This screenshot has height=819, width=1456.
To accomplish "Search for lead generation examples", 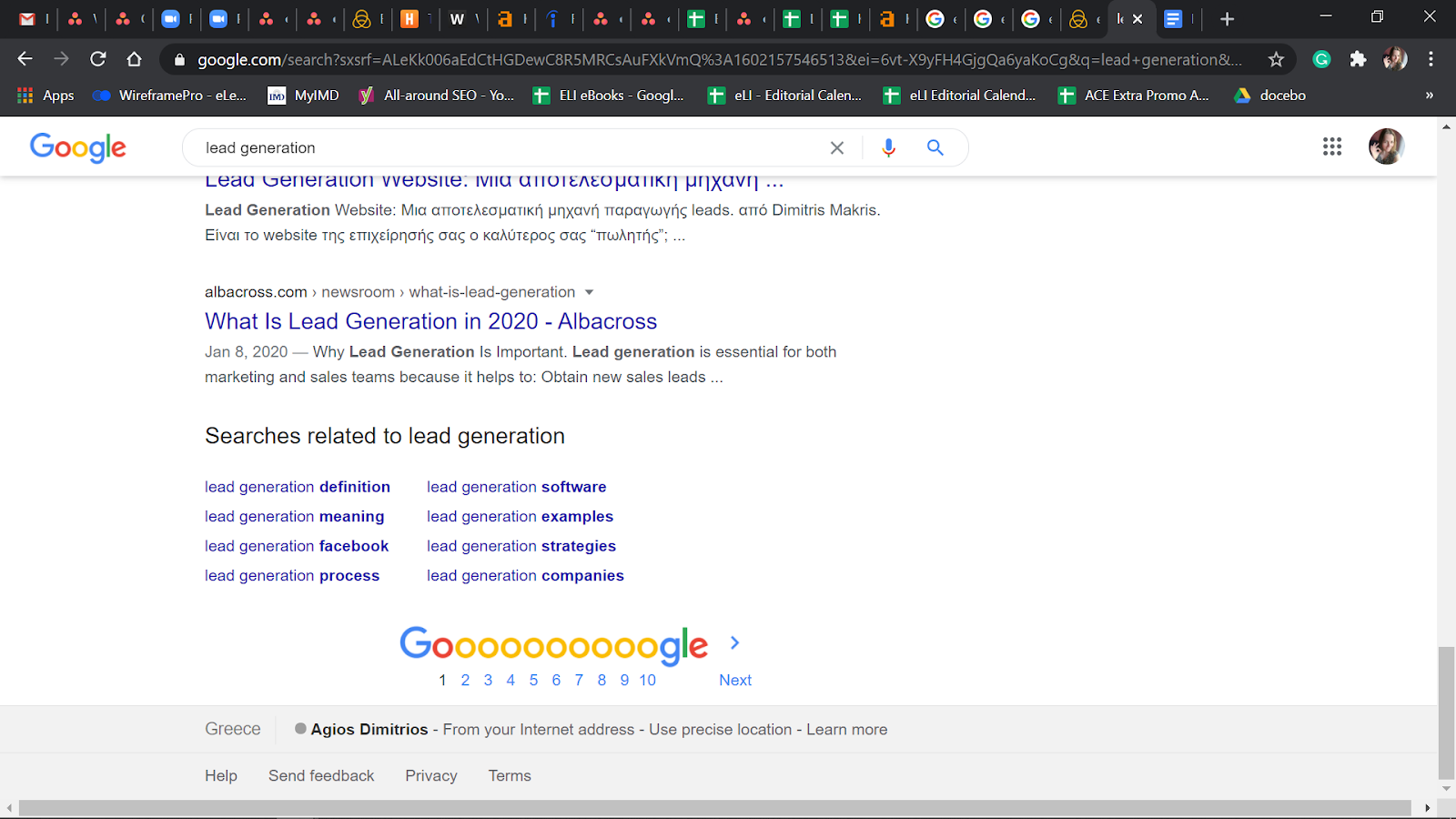I will (x=521, y=517).
